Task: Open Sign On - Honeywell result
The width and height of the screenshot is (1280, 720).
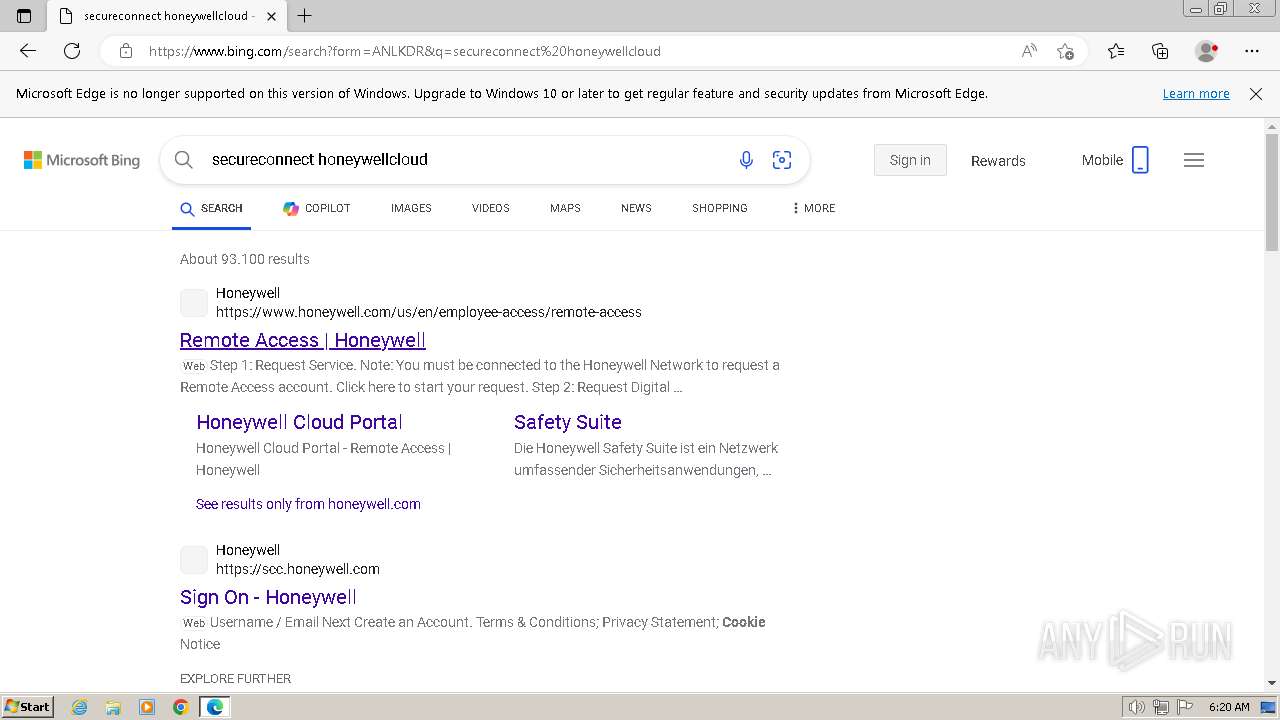Action: click(268, 597)
